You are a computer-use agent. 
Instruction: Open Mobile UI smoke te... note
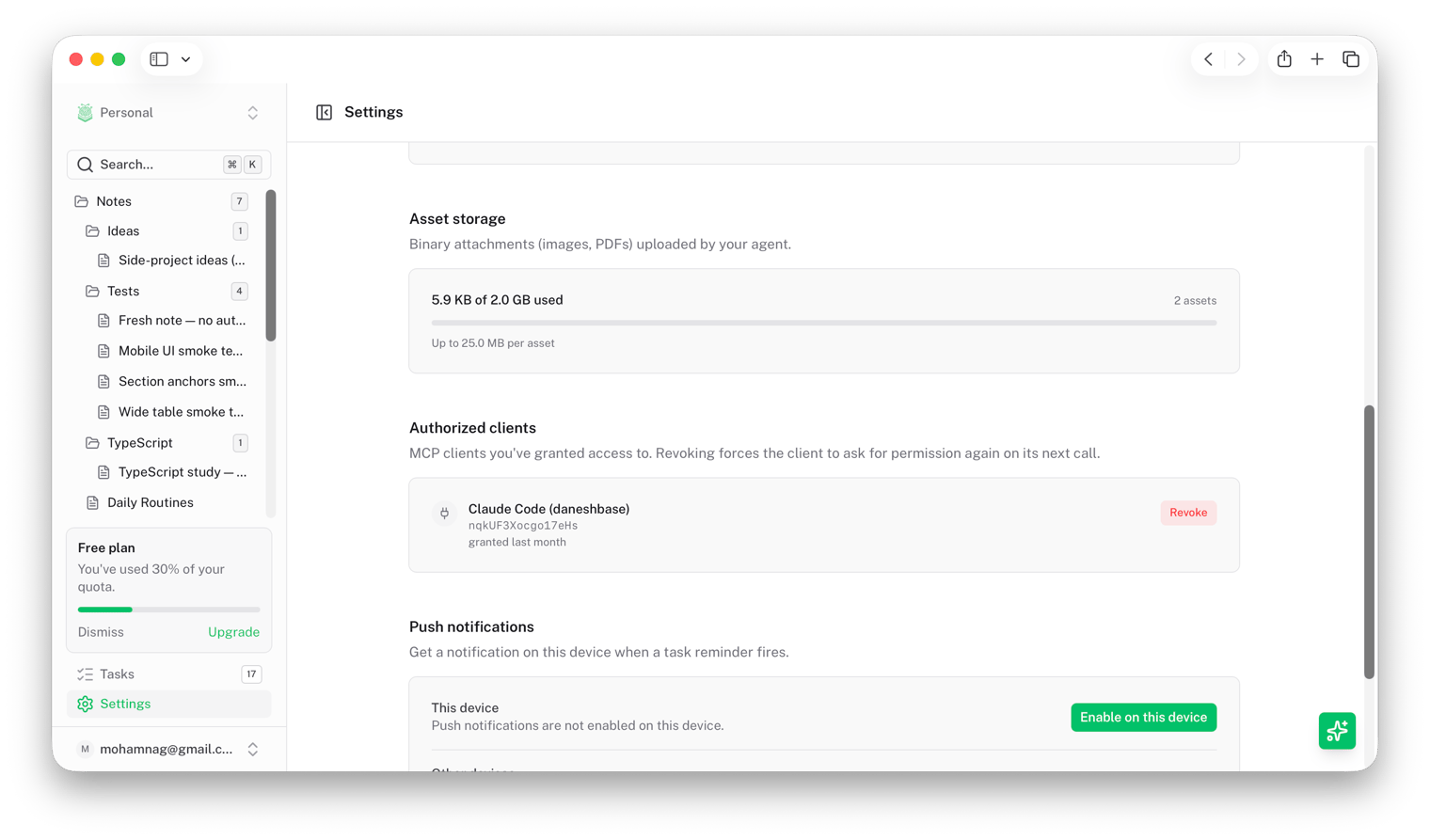pos(172,351)
